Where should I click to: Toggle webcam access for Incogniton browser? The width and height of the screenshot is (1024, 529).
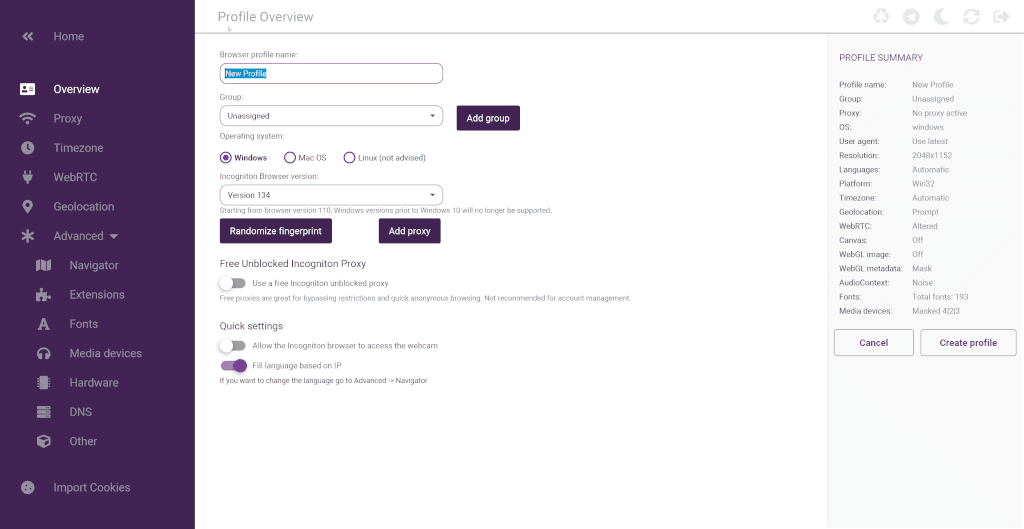pyautogui.click(x=233, y=346)
